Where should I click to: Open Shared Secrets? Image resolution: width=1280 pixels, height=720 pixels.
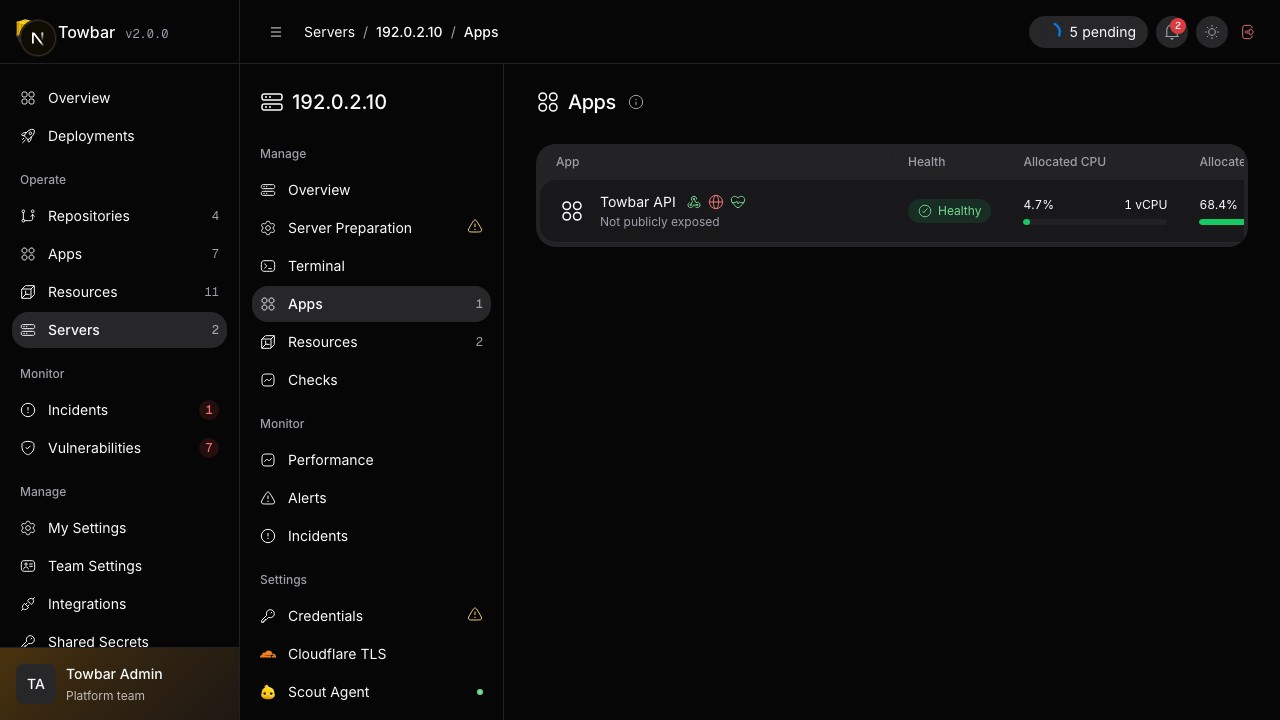(119, 641)
